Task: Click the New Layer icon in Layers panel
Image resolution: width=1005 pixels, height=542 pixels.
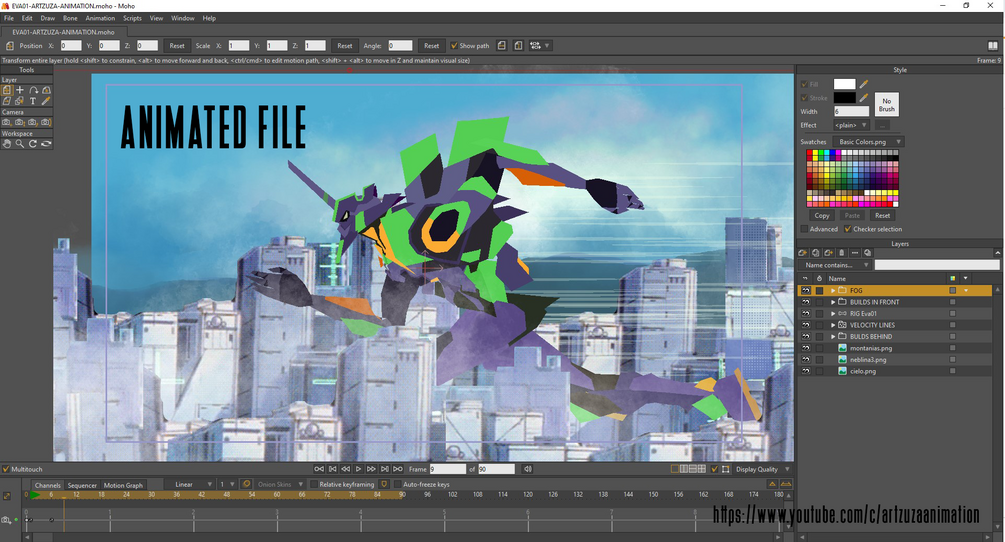Action: tap(802, 253)
